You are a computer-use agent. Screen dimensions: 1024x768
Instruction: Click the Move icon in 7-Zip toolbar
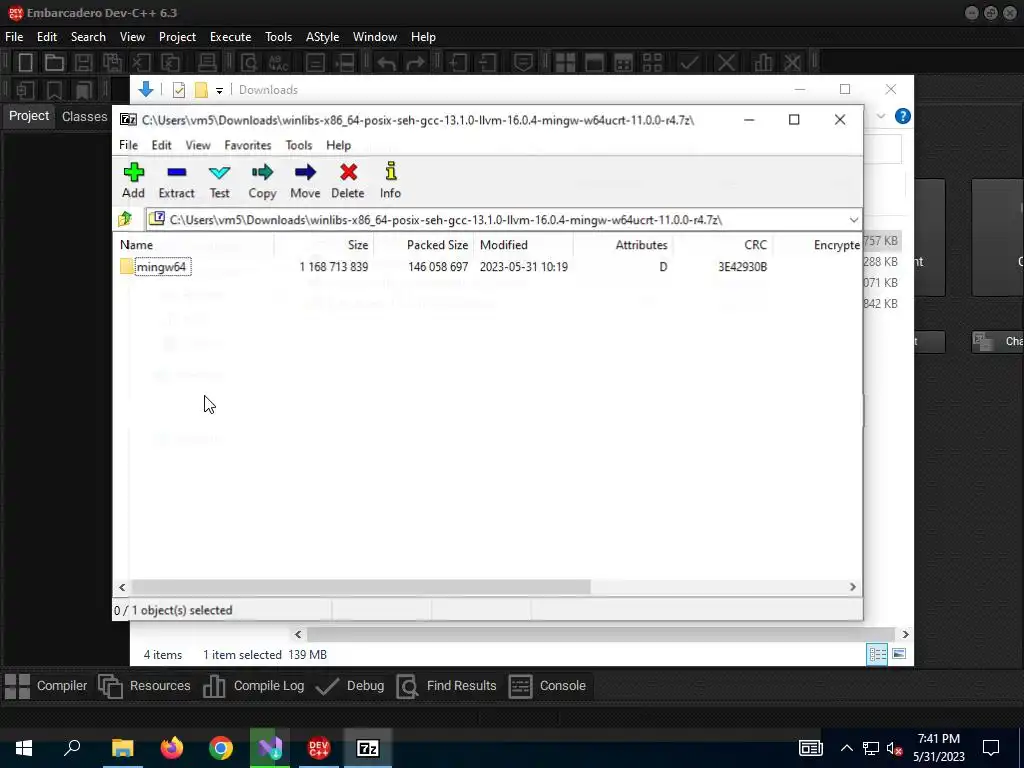[x=305, y=181]
